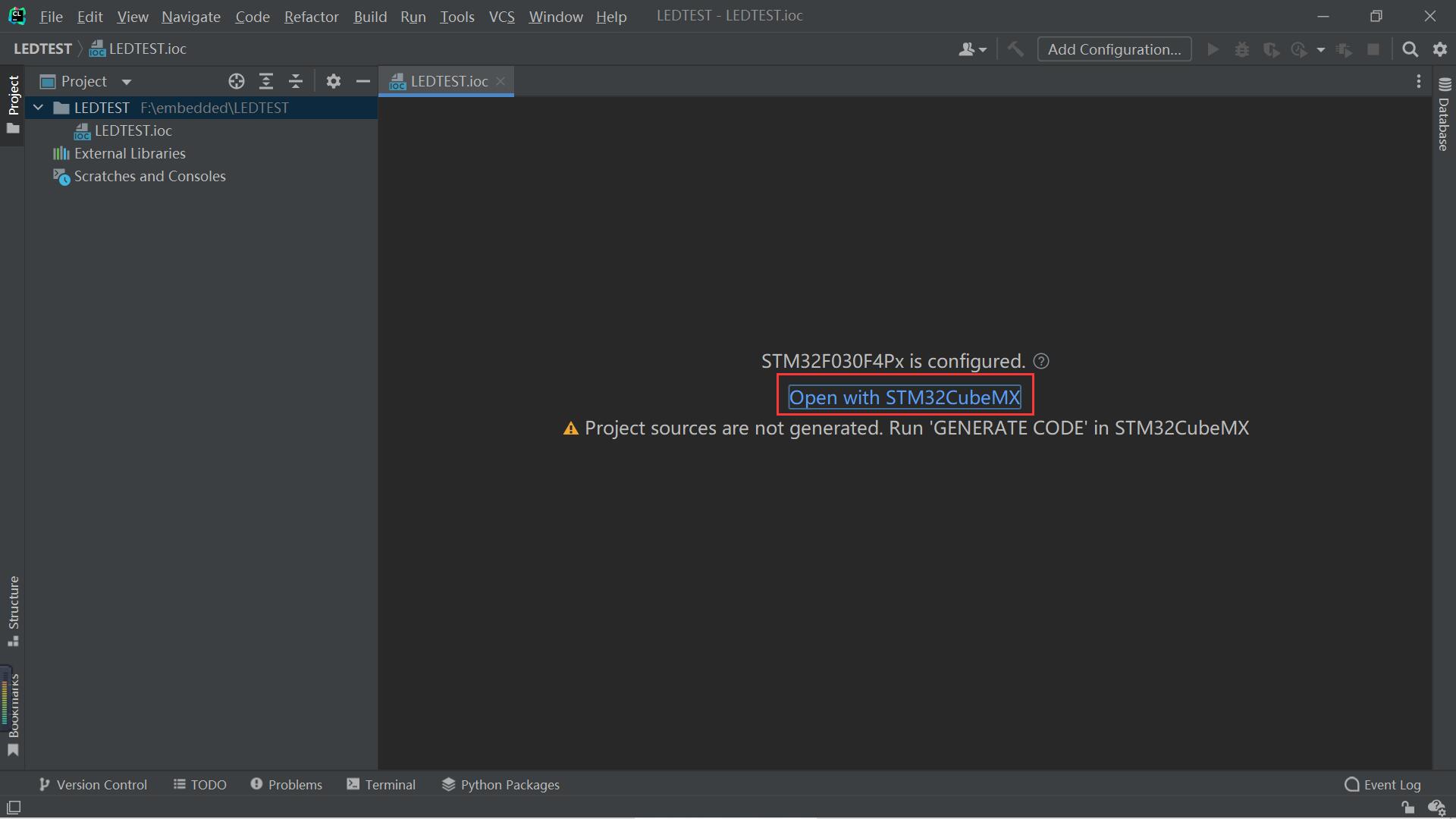Open the VCS menu
1456x819 pixels.
pos(502,17)
